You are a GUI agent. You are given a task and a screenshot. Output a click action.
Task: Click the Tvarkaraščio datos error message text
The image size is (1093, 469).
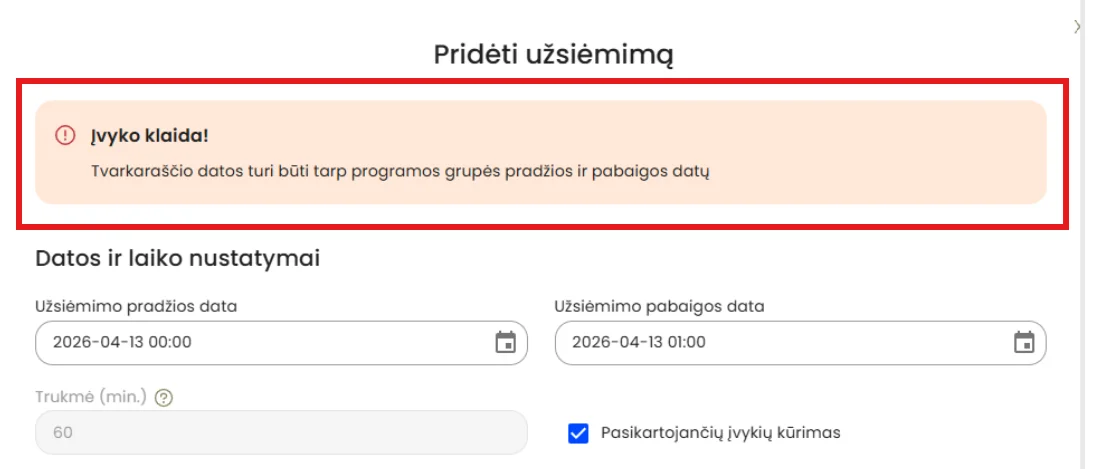click(400, 171)
